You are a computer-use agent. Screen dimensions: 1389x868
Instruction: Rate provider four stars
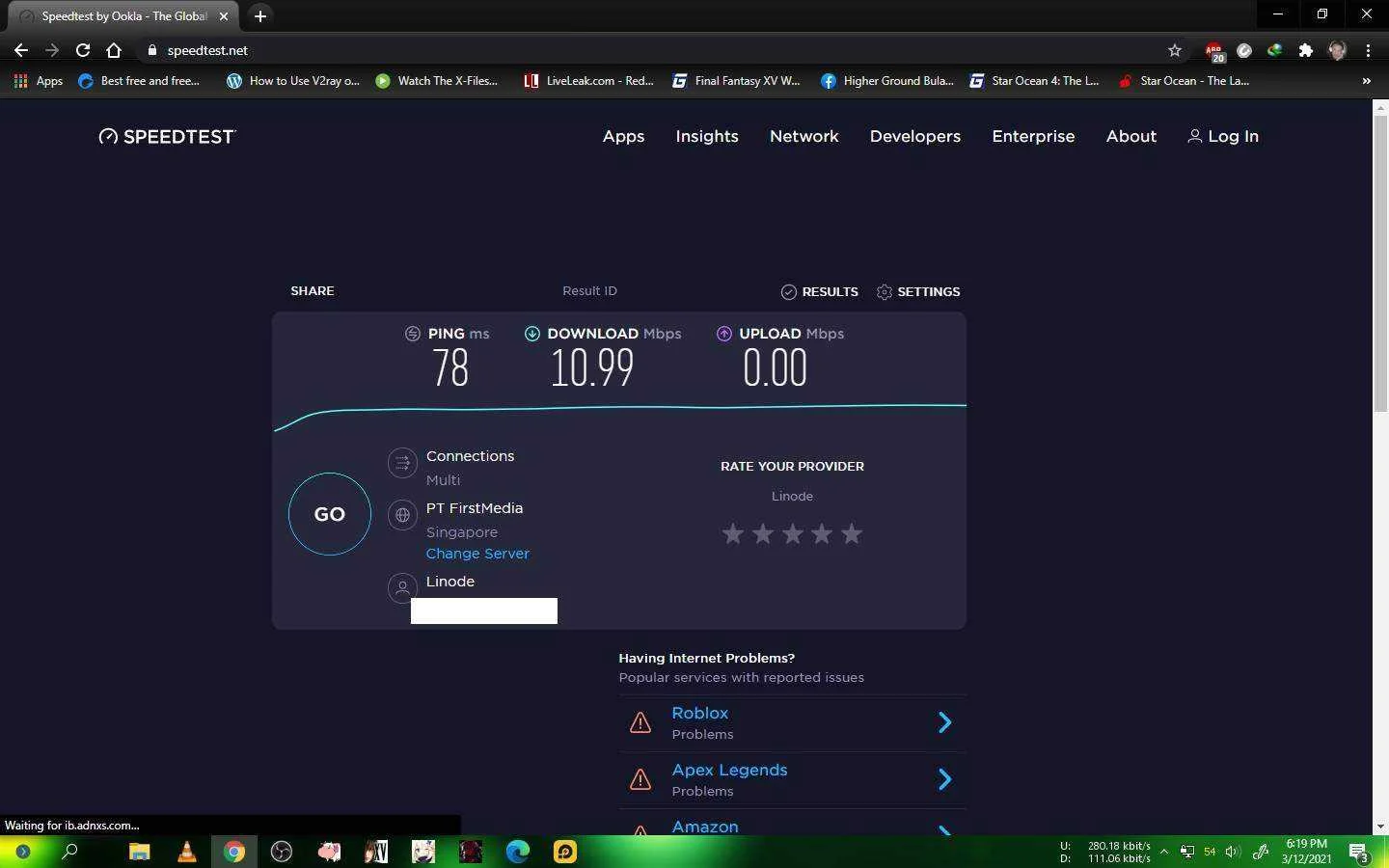point(822,533)
